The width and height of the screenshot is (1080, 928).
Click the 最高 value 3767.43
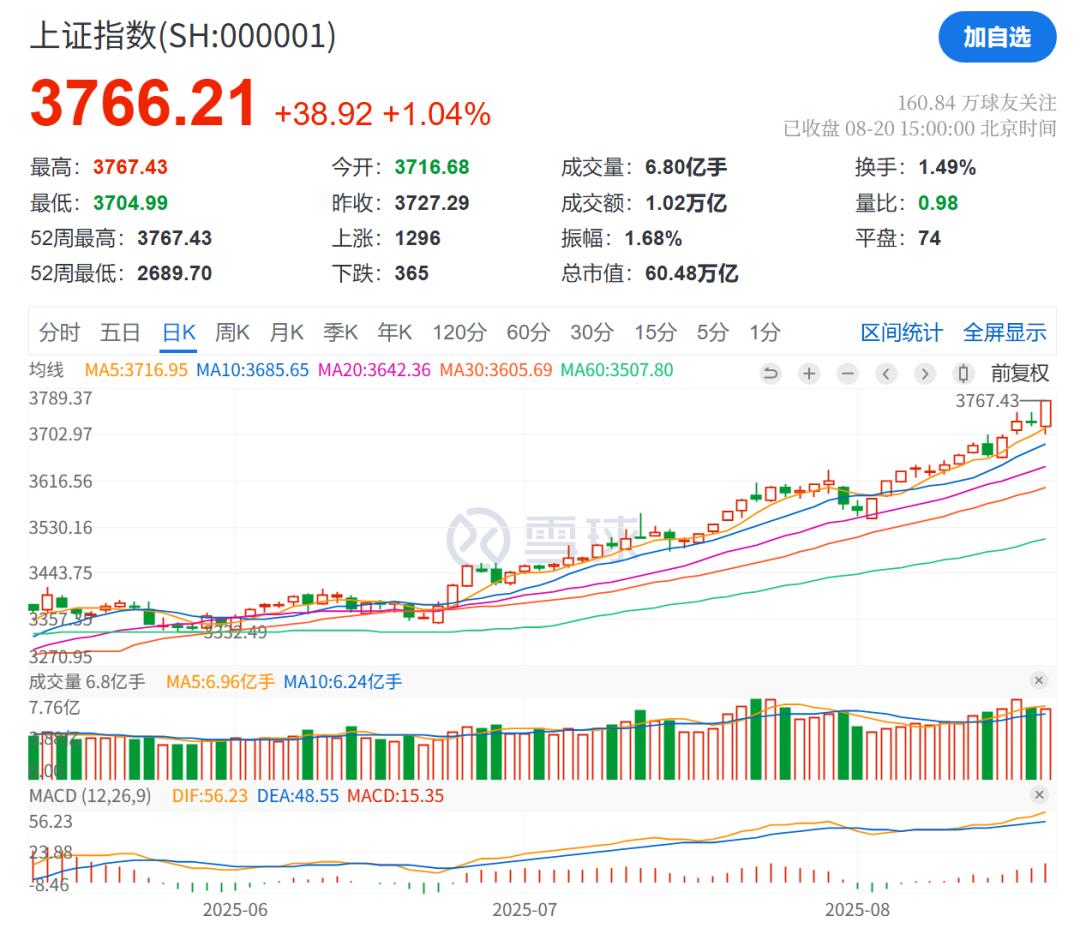(x=130, y=167)
